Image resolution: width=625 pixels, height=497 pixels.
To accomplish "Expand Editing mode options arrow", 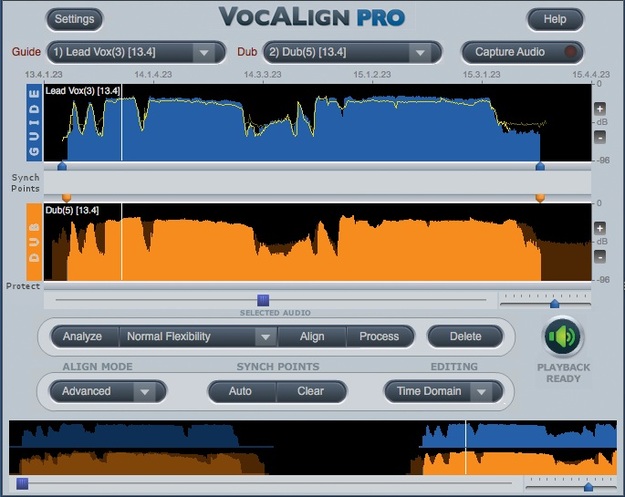I will 482,392.
